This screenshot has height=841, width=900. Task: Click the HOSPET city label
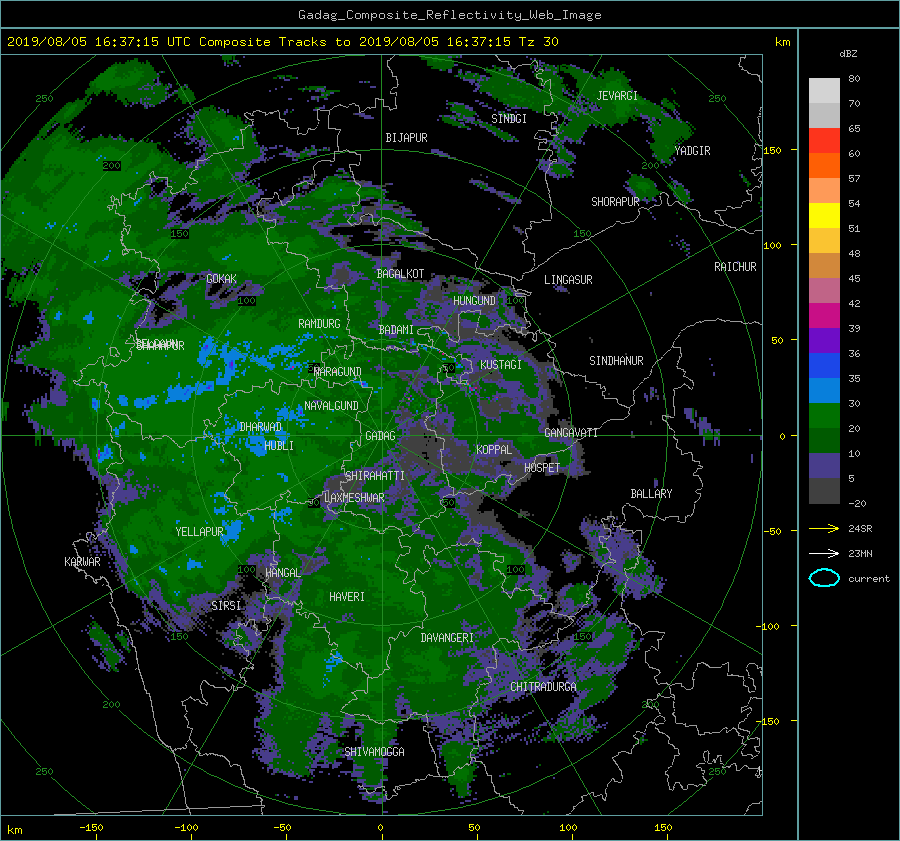pos(542,468)
